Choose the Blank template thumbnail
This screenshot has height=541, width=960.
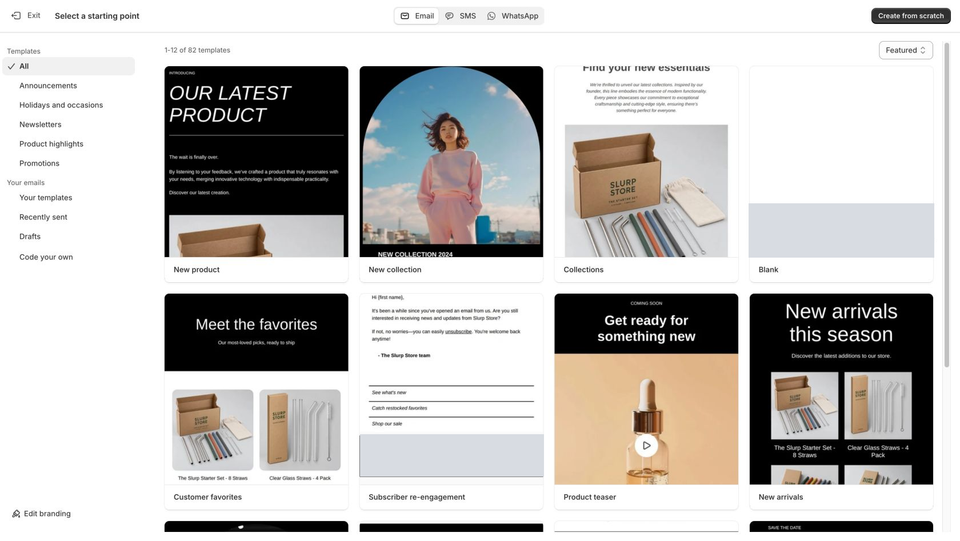(841, 162)
